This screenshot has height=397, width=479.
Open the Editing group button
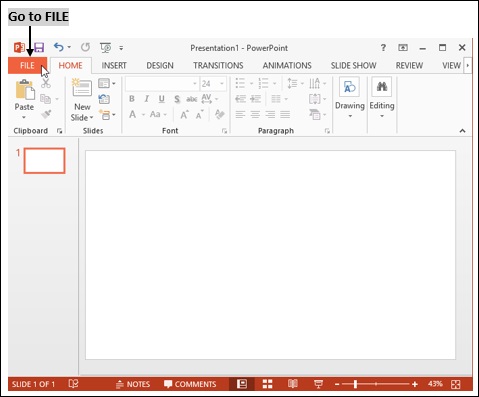pos(382,98)
